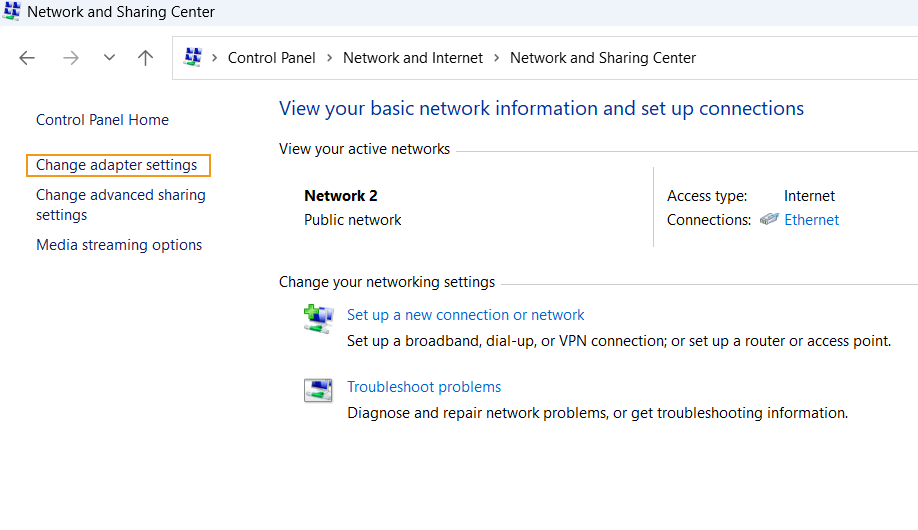
Task: Open the Ethernet connection status link
Action: 811,220
